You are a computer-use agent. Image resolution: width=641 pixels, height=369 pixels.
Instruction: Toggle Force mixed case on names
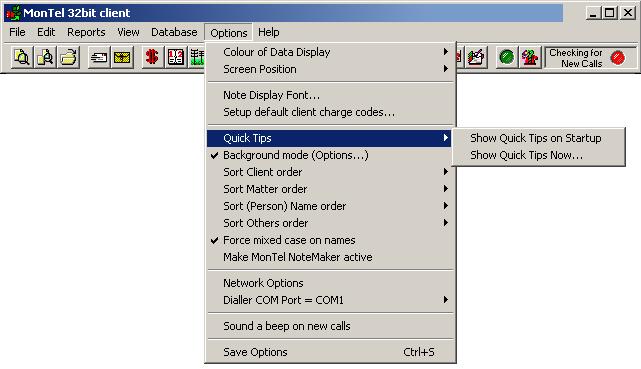329,240
